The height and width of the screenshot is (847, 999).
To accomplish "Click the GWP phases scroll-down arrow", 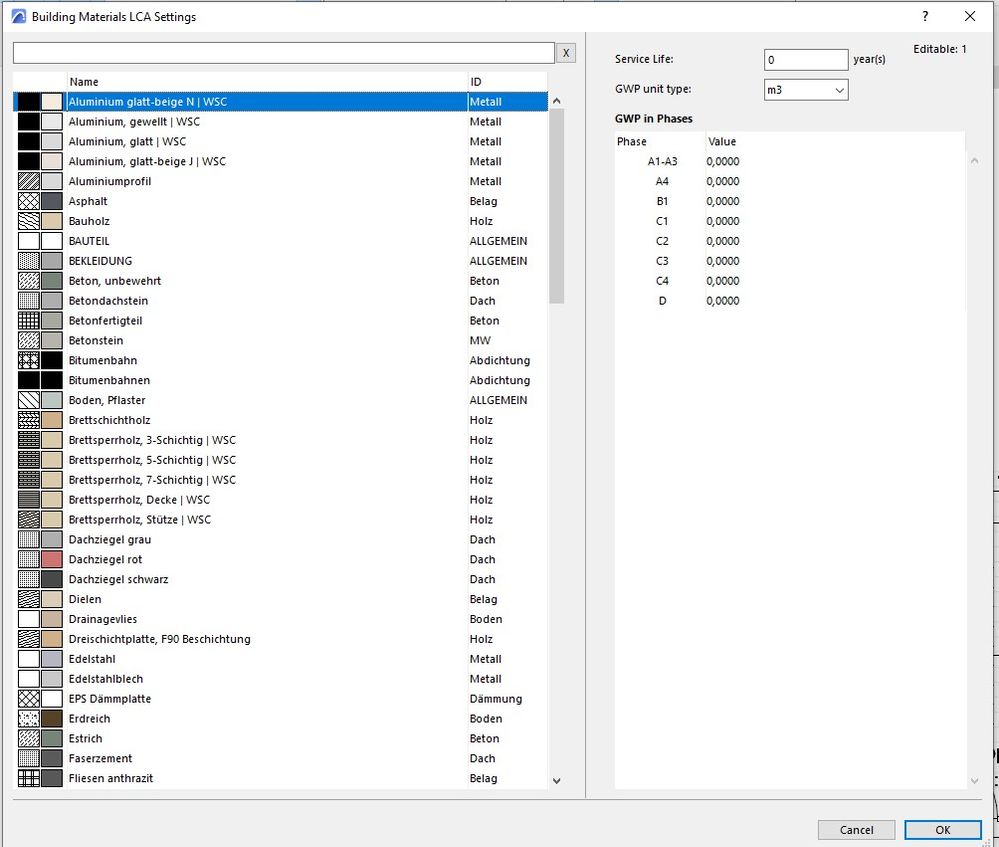I will (x=974, y=781).
